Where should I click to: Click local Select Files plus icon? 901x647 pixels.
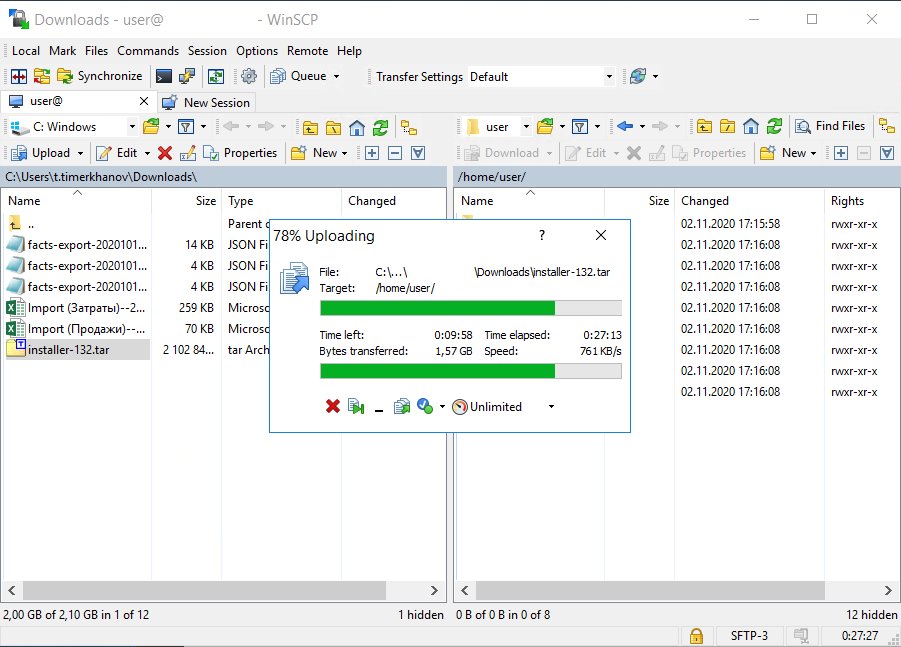point(372,153)
